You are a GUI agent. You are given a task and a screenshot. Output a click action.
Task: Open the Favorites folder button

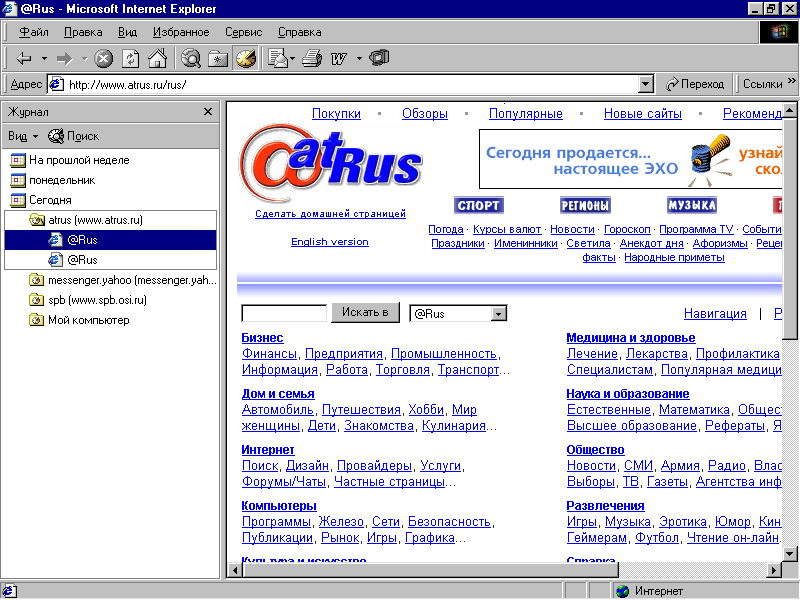[218, 59]
